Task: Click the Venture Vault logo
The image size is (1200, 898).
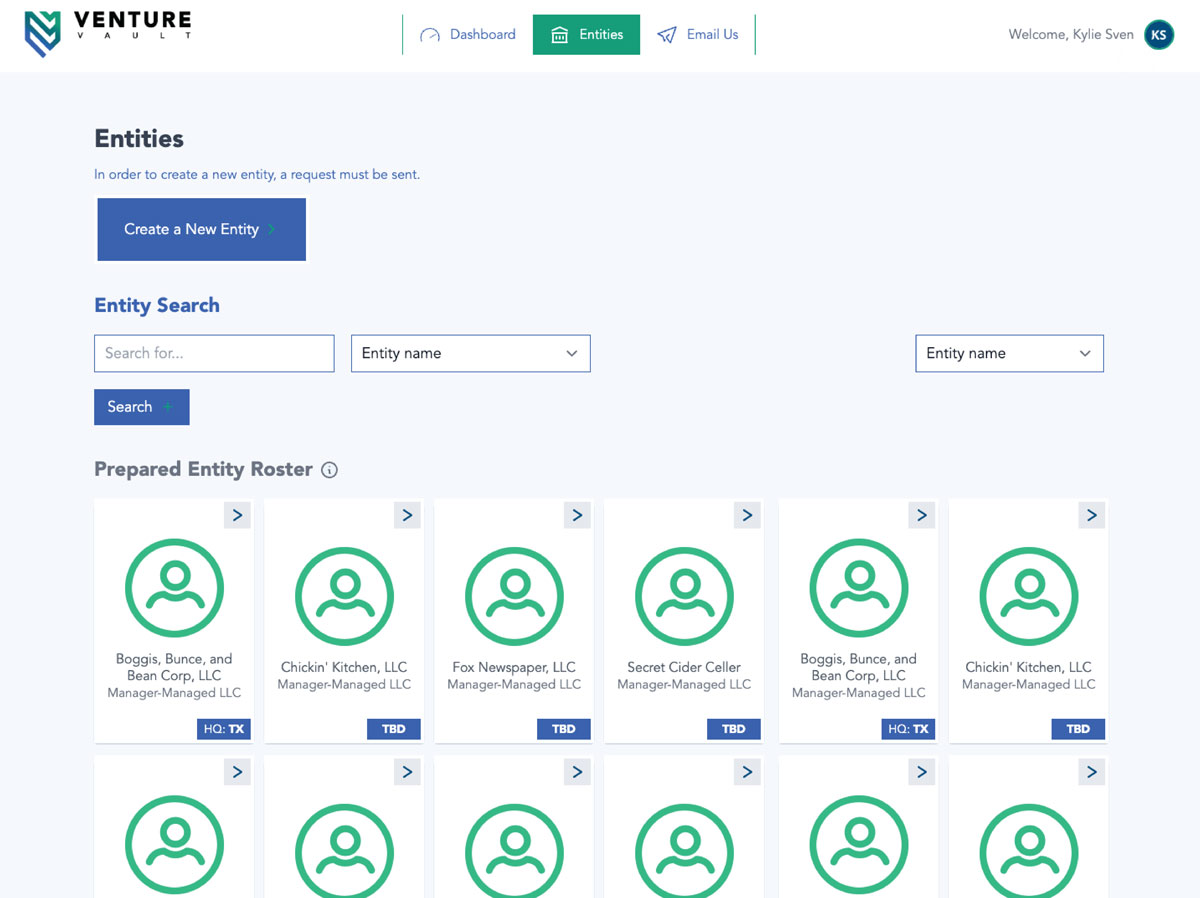Action: (107, 34)
